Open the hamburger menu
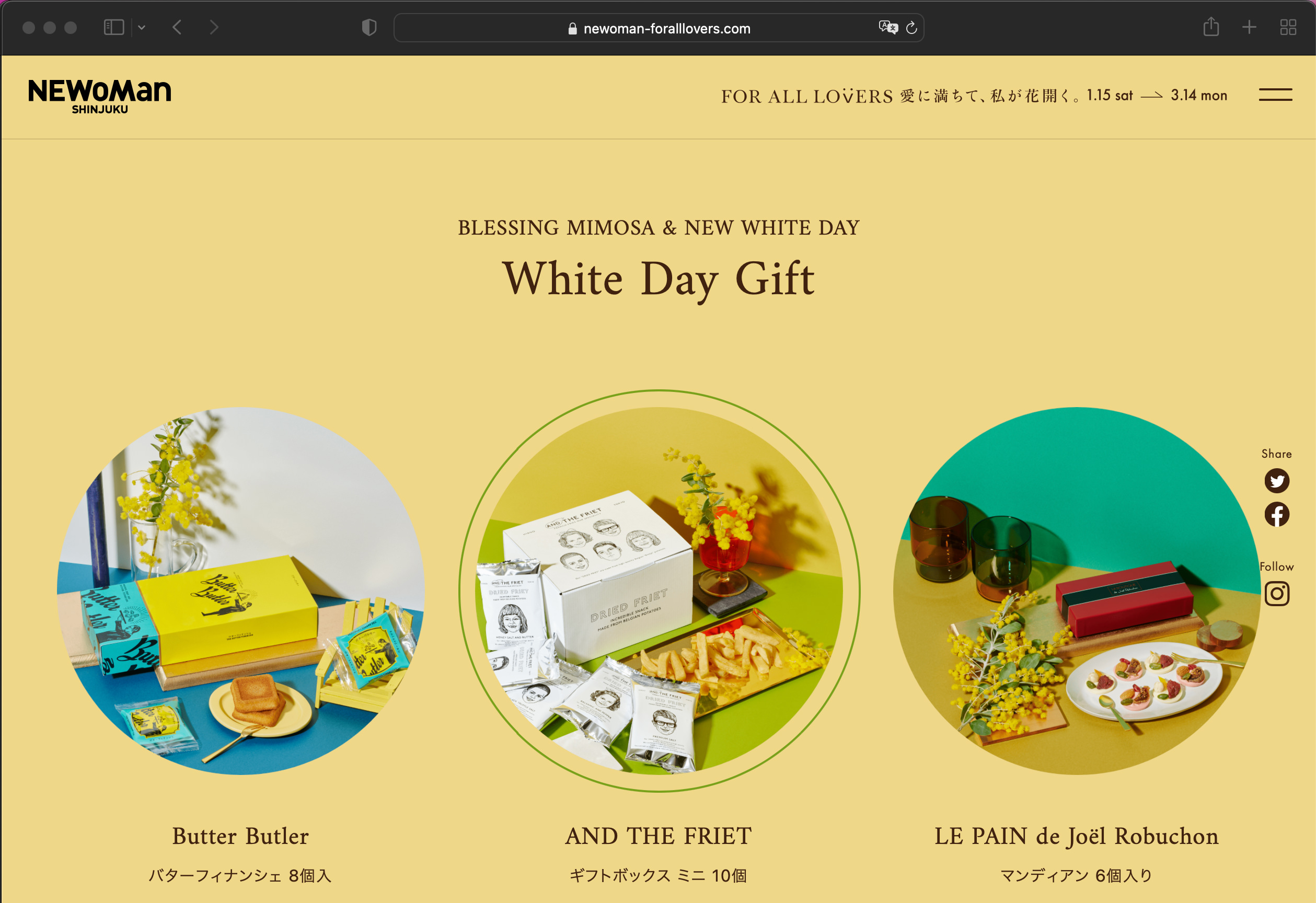The image size is (1316, 903). pyautogui.click(x=1275, y=95)
